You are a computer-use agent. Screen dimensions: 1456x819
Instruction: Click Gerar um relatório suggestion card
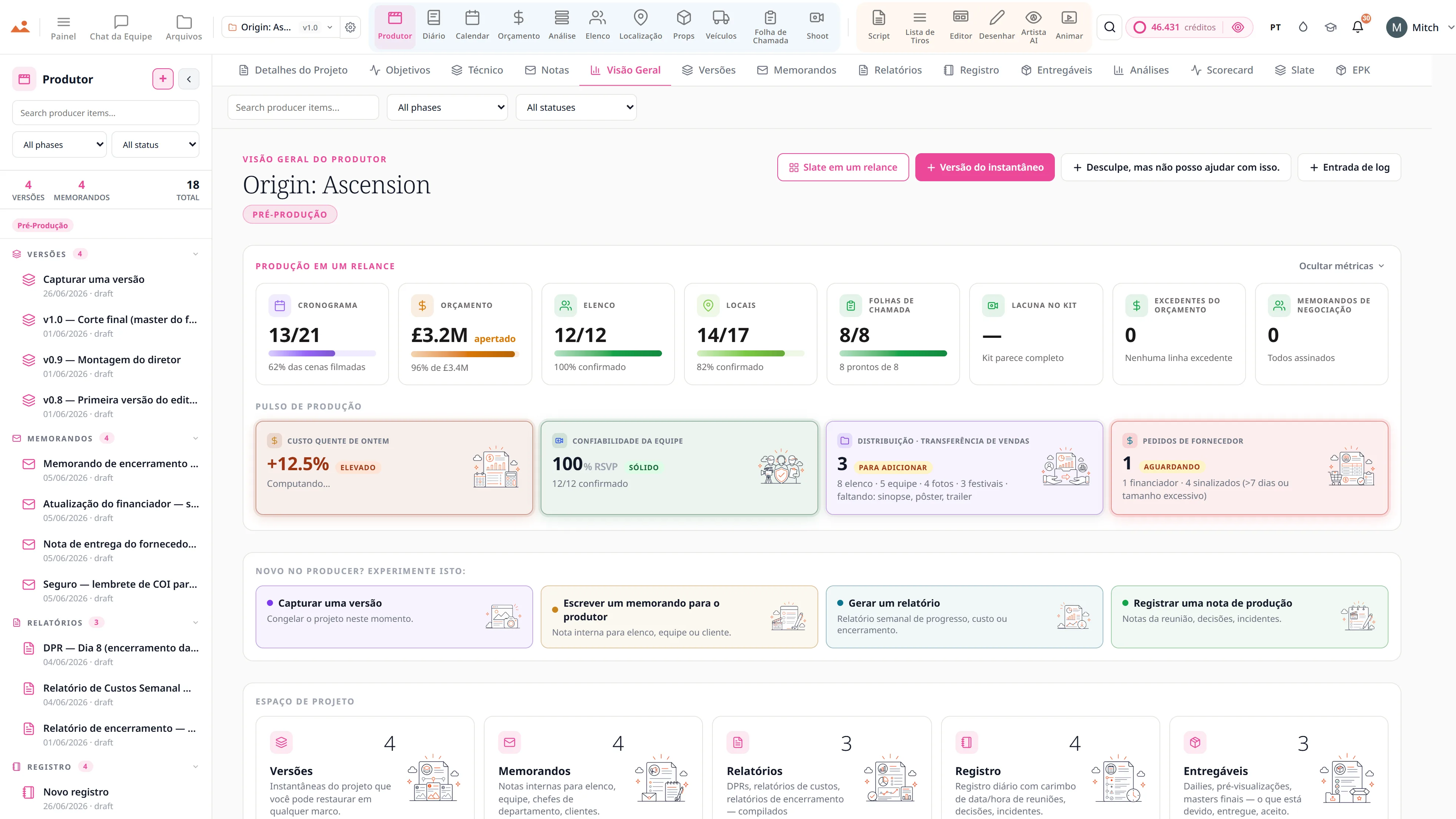[964, 617]
